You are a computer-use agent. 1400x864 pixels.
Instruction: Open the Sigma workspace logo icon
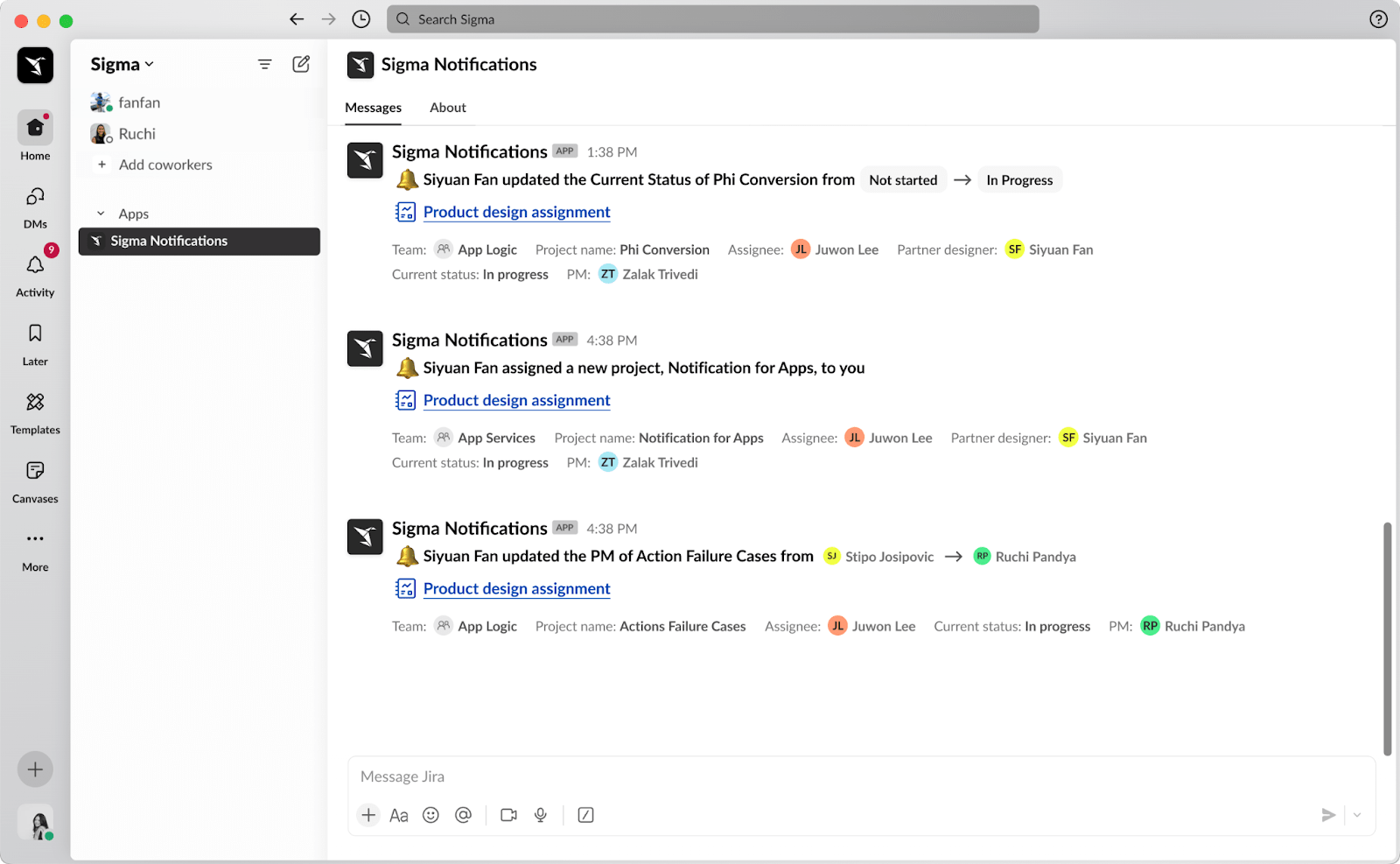[x=35, y=65]
